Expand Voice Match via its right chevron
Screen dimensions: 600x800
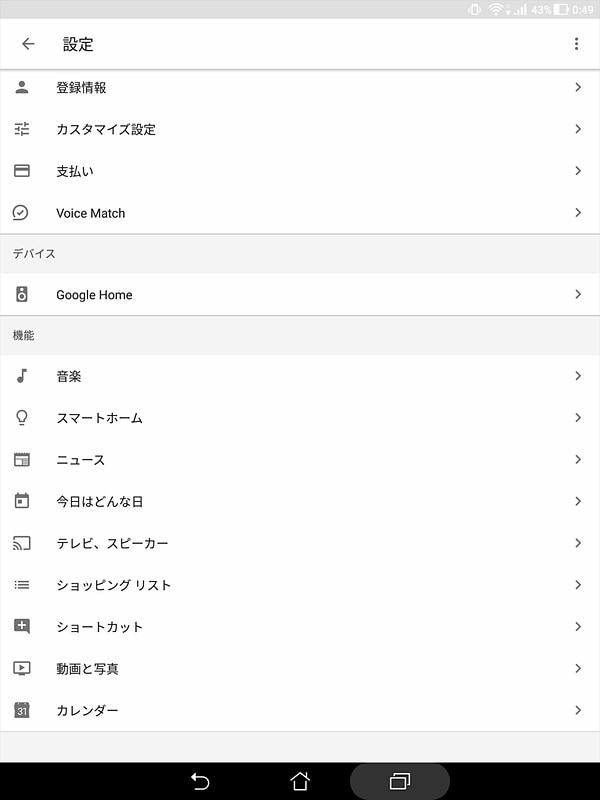click(x=580, y=213)
